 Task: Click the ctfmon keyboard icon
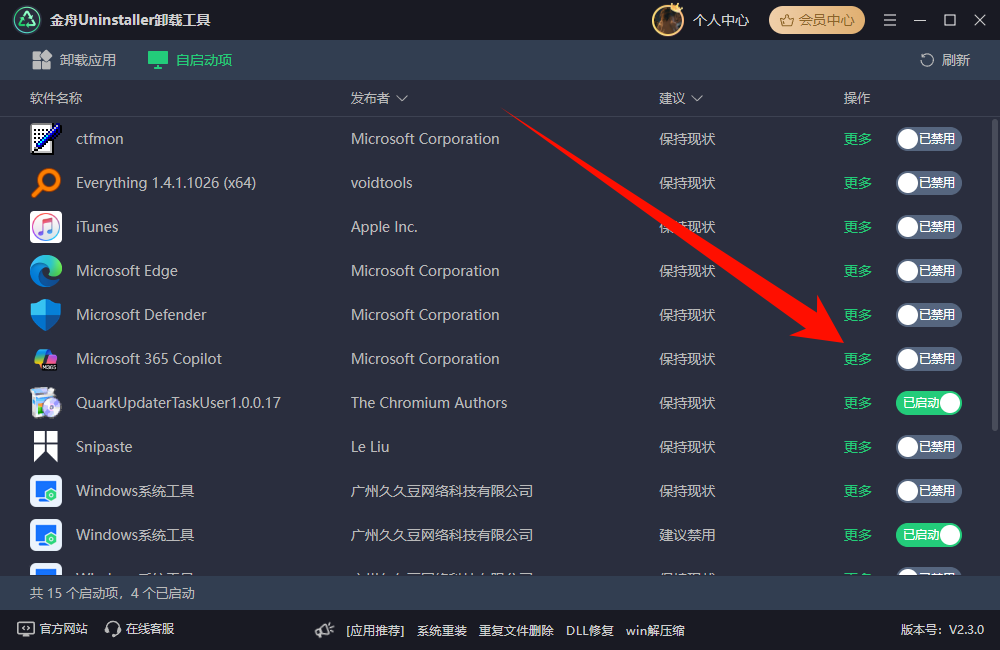45,139
